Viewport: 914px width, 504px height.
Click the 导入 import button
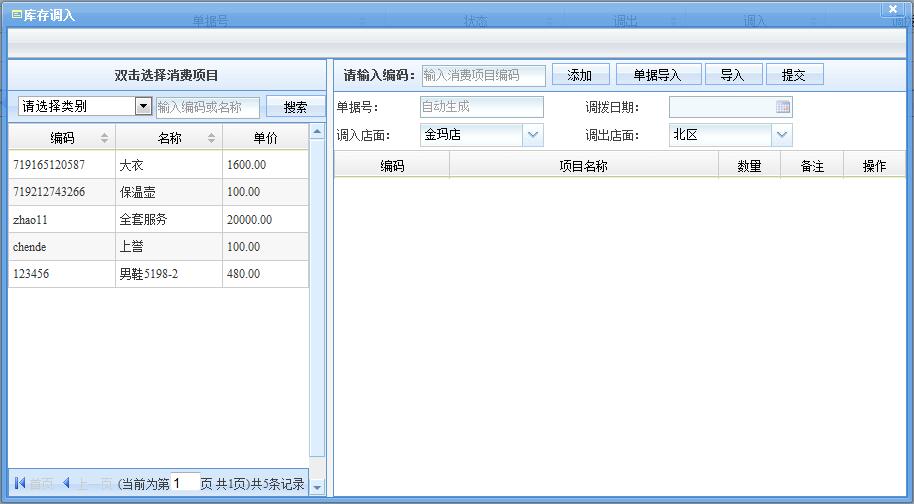pyautogui.click(x=733, y=75)
